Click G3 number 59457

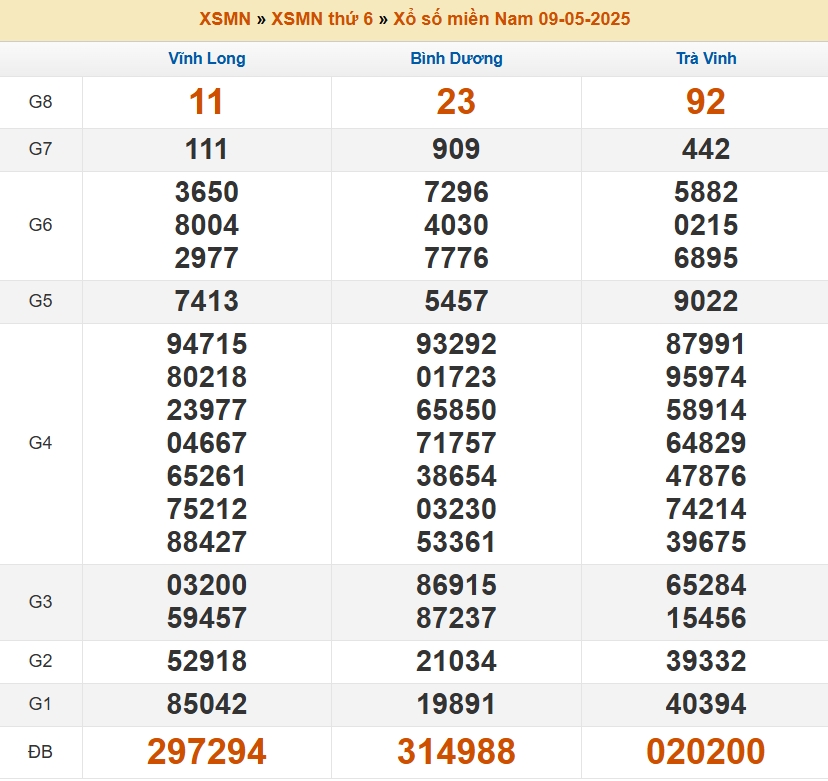click(x=206, y=618)
